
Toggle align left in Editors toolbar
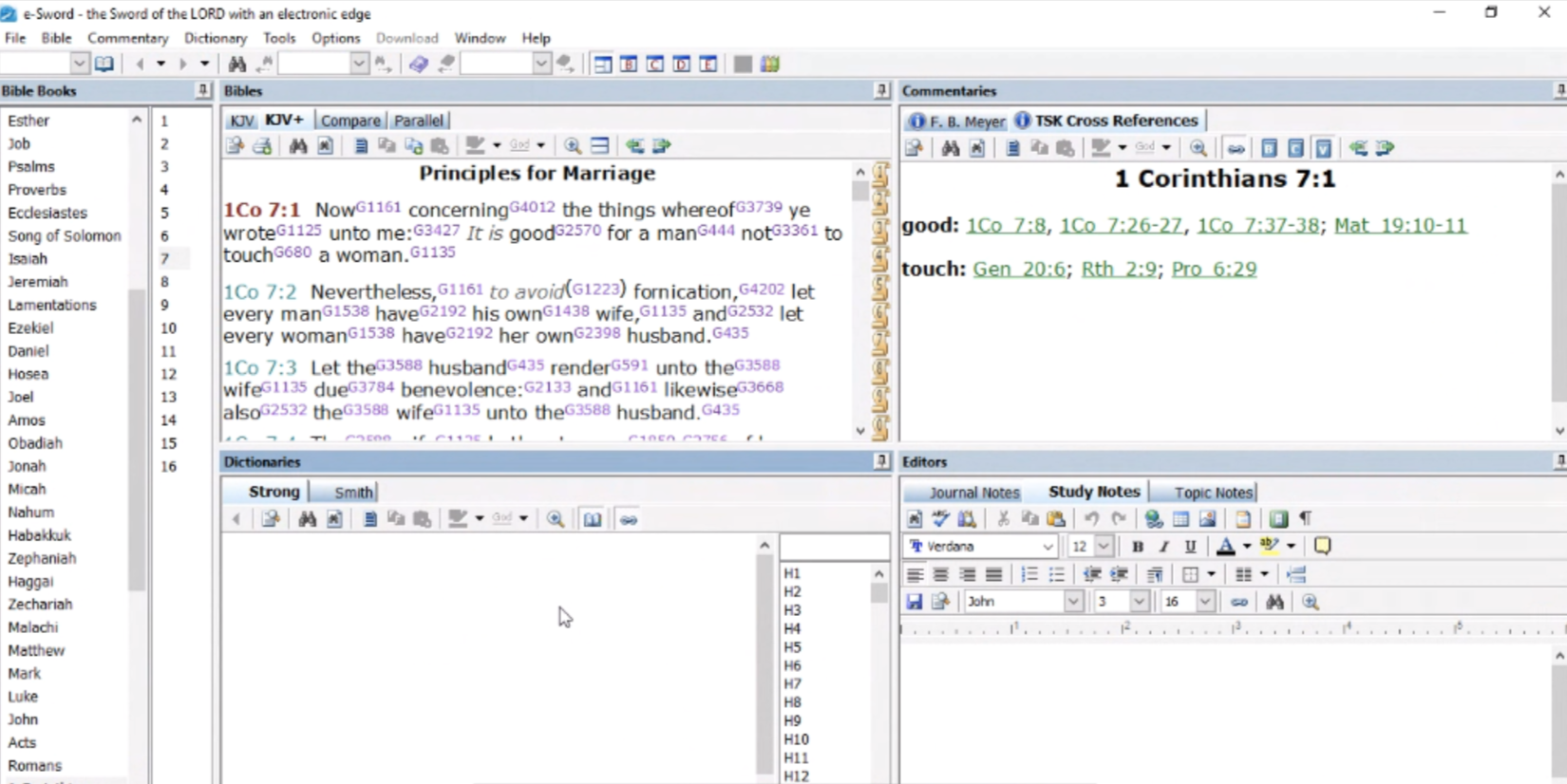click(915, 574)
